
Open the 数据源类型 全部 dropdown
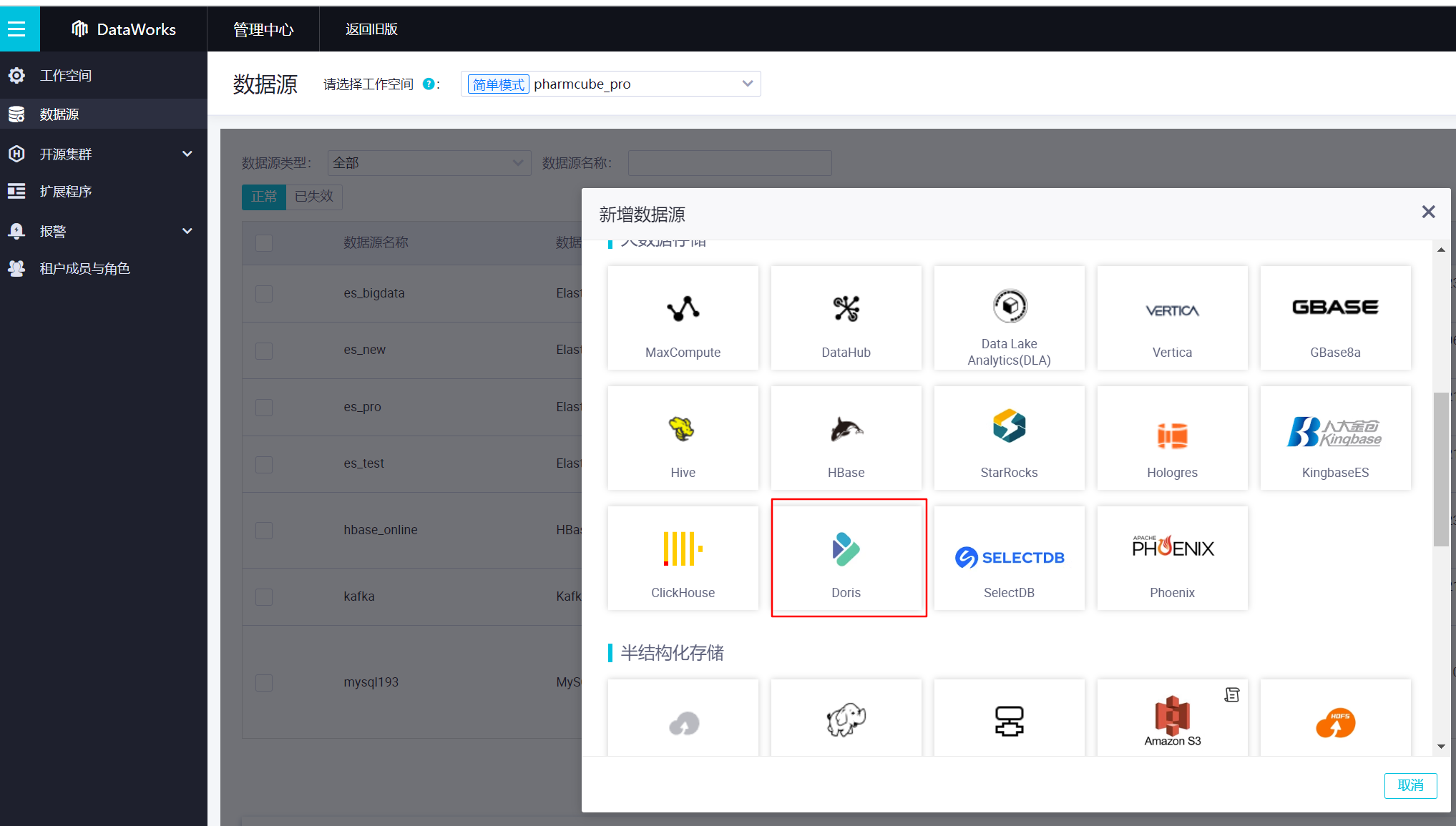429,163
